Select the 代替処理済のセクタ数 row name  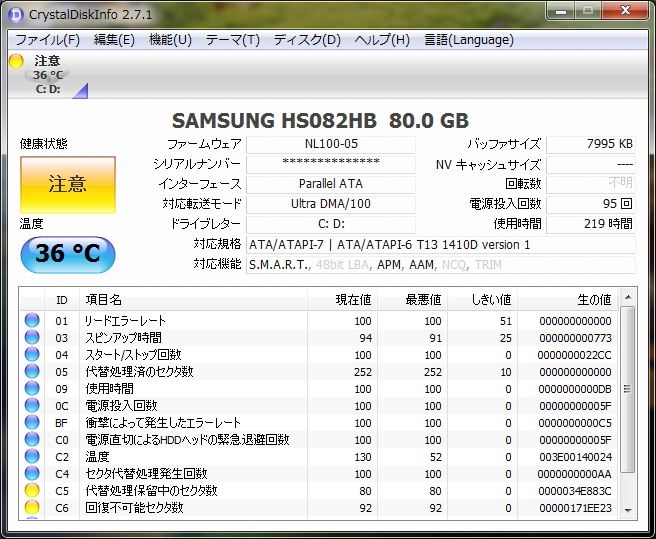[x=139, y=372]
